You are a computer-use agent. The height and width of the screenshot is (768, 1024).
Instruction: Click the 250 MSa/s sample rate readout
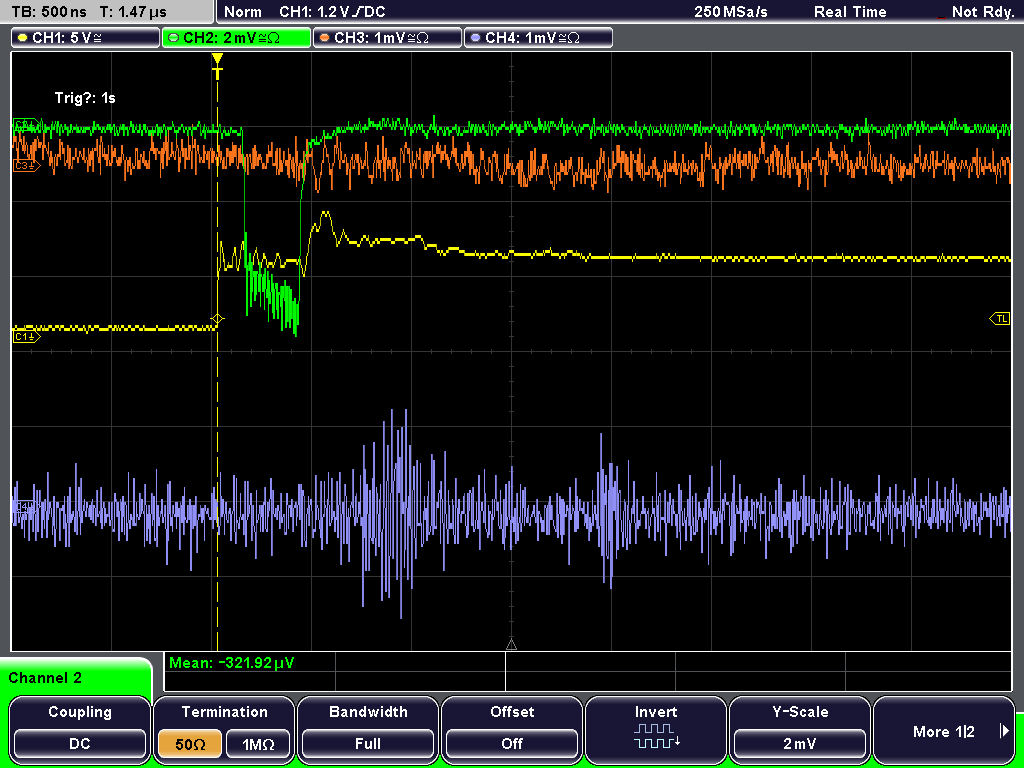click(x=731, y=12)
